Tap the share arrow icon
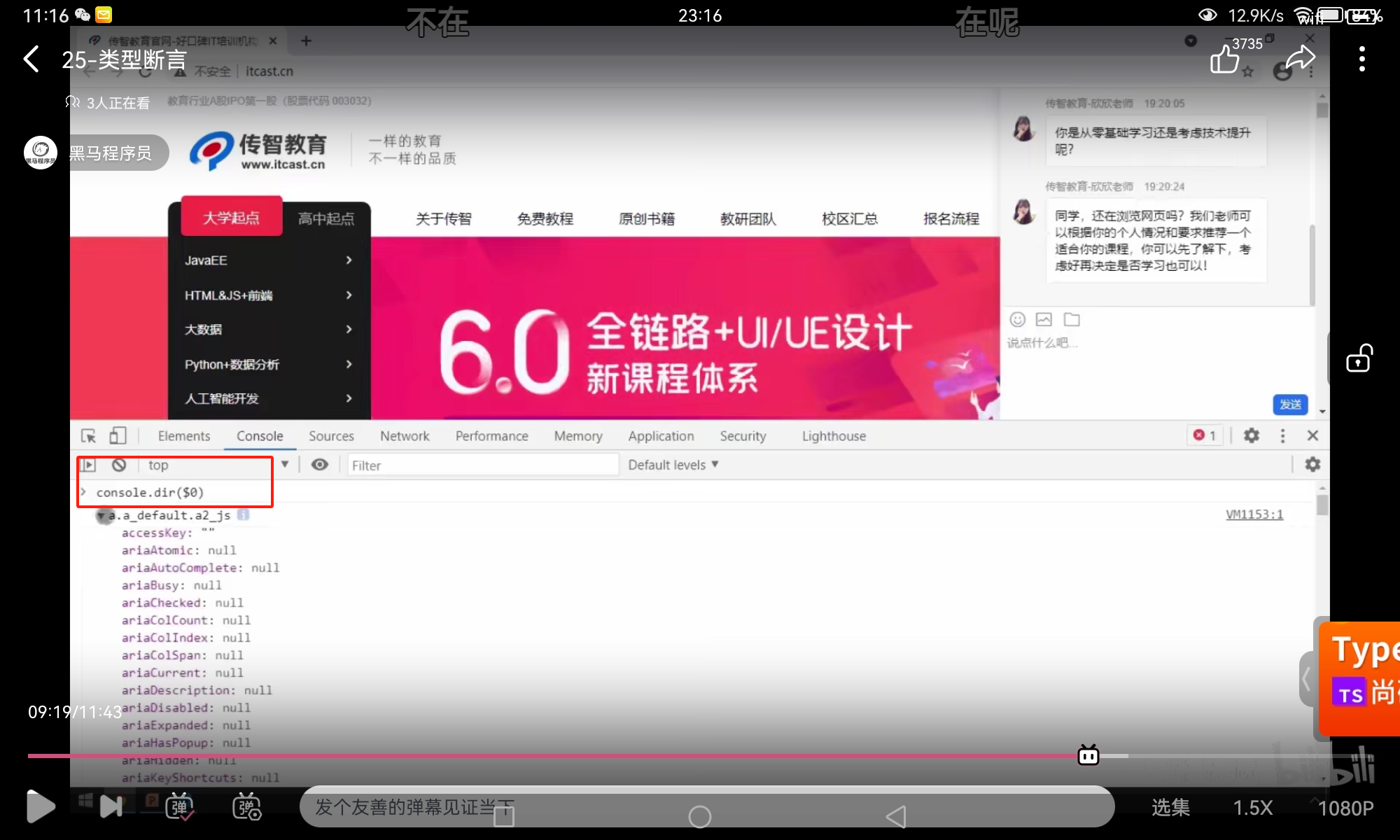1400x840 pixels. pos(1300,59)
